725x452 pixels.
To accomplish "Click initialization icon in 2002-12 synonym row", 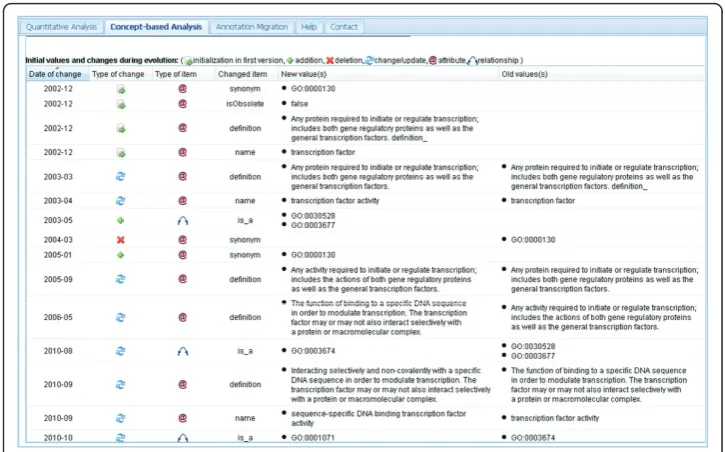I will 121,89.
